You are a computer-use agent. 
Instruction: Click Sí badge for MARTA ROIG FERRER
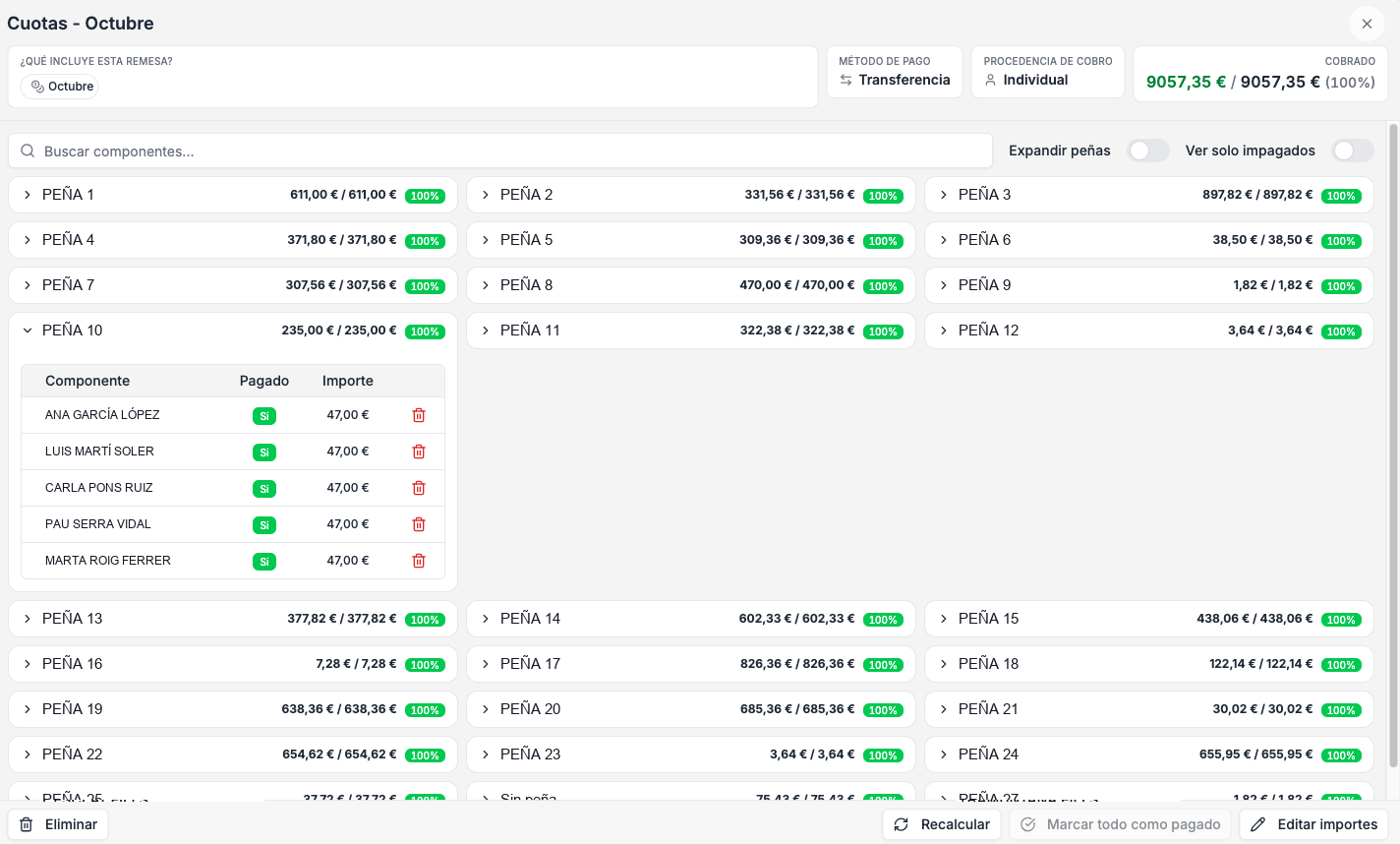pos(264,562)
